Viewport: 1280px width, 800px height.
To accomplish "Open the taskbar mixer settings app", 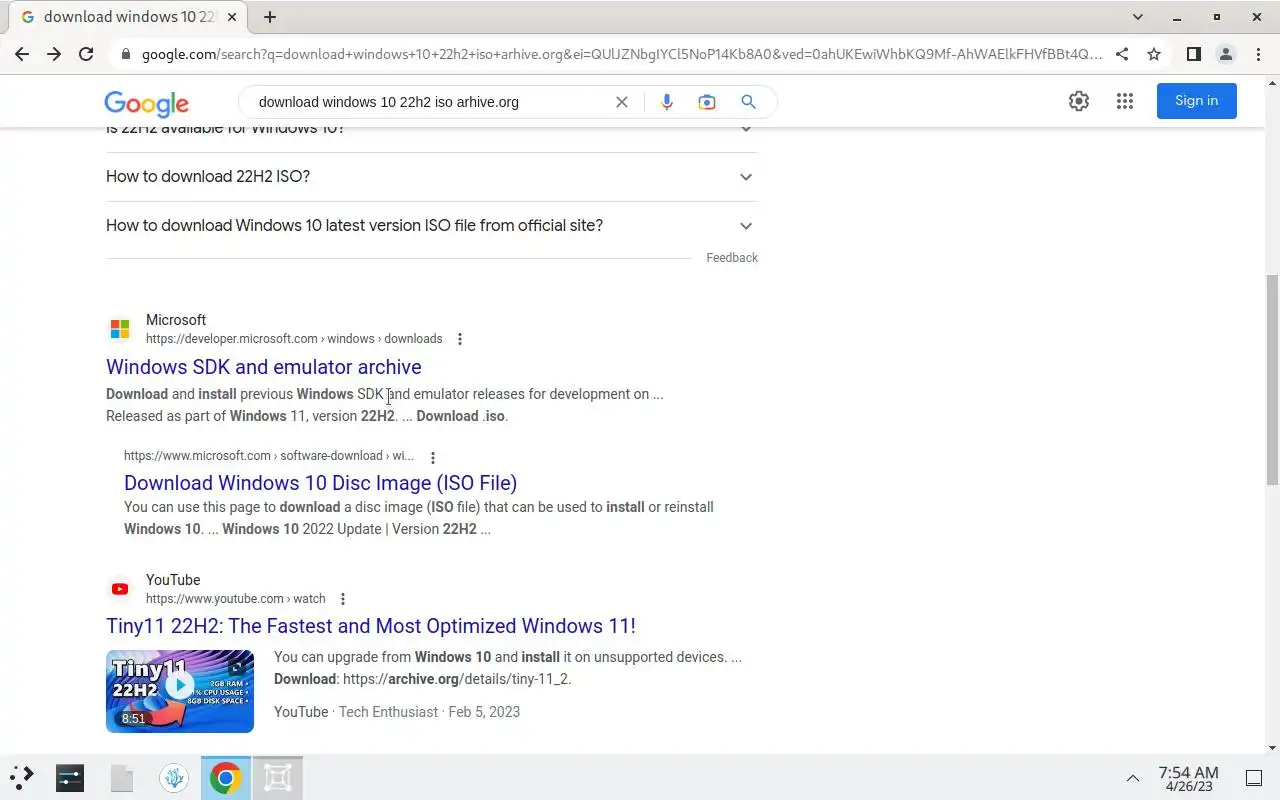I will coord(70,777).
